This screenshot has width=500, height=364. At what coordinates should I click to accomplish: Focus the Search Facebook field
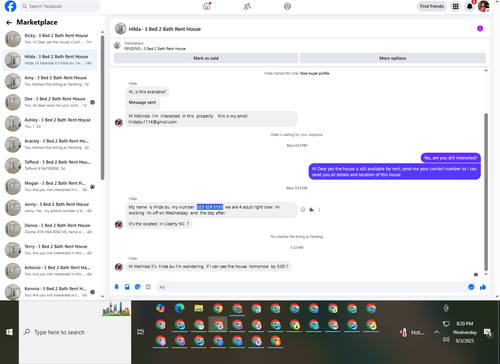[x=60, y=6]
